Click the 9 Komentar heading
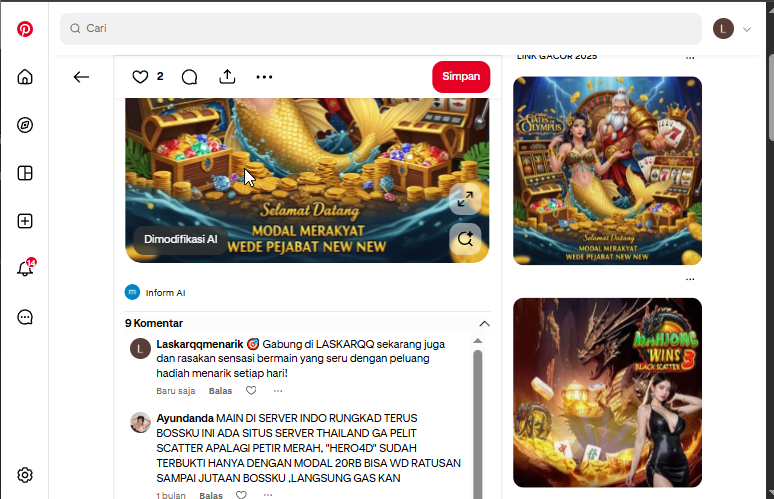The height and width of the screenshot is (499, 774). coord(154,323)
